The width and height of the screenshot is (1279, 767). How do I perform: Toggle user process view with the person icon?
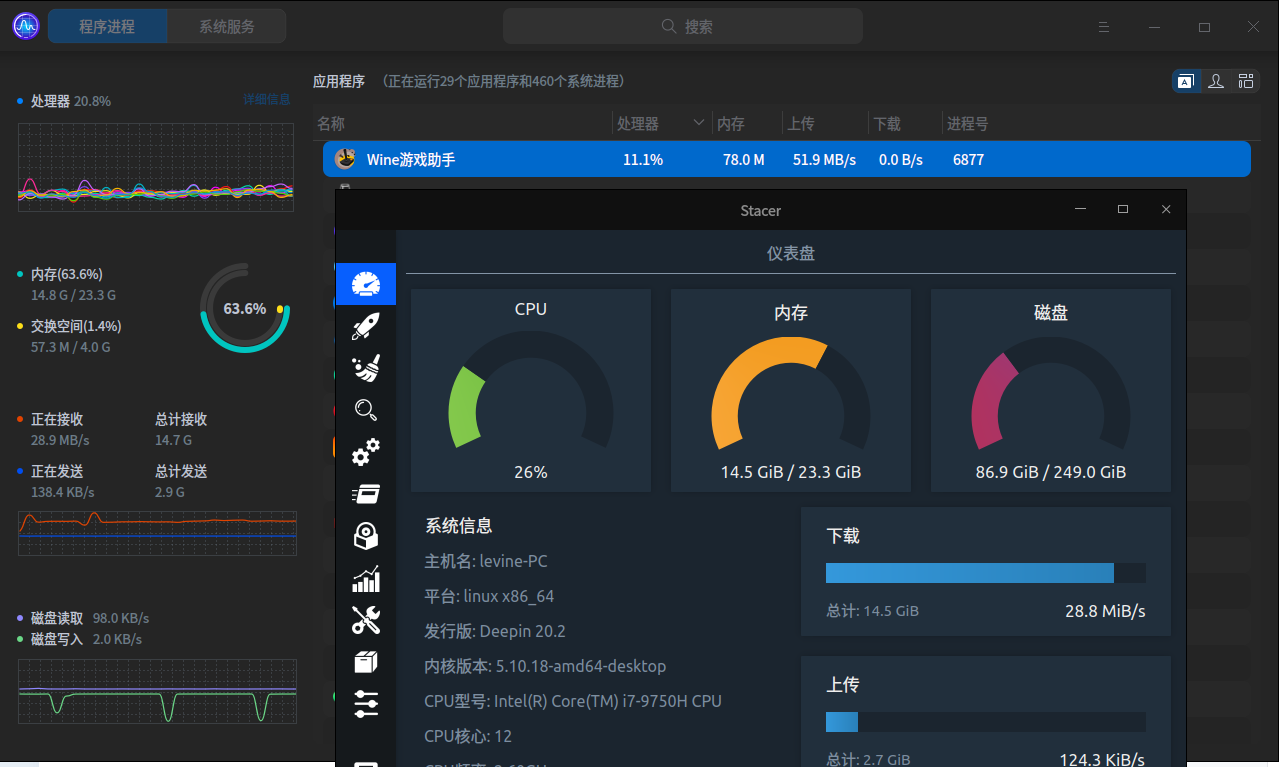[1216, 81]
